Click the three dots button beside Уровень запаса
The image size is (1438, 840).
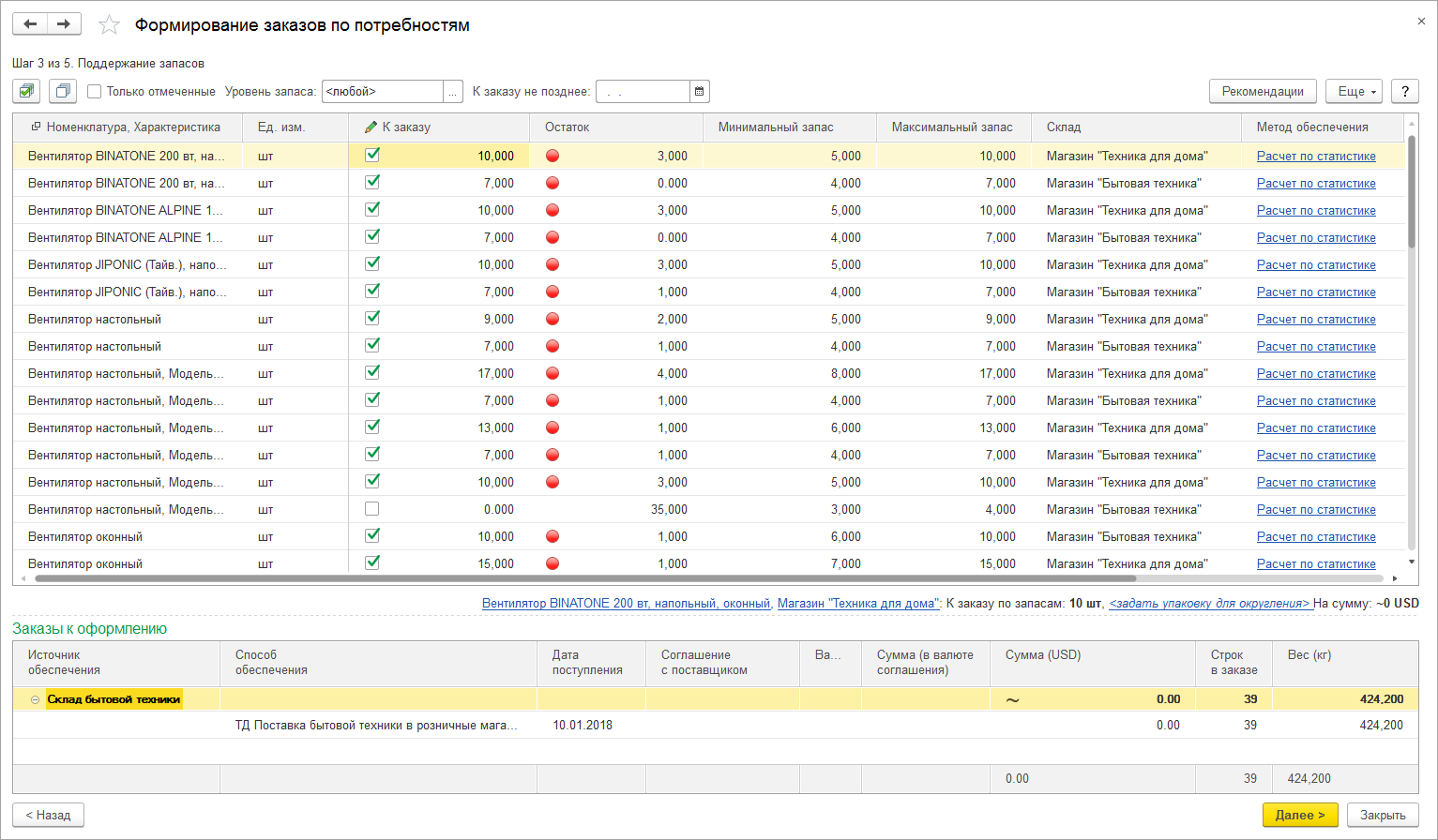pos(453,91)
